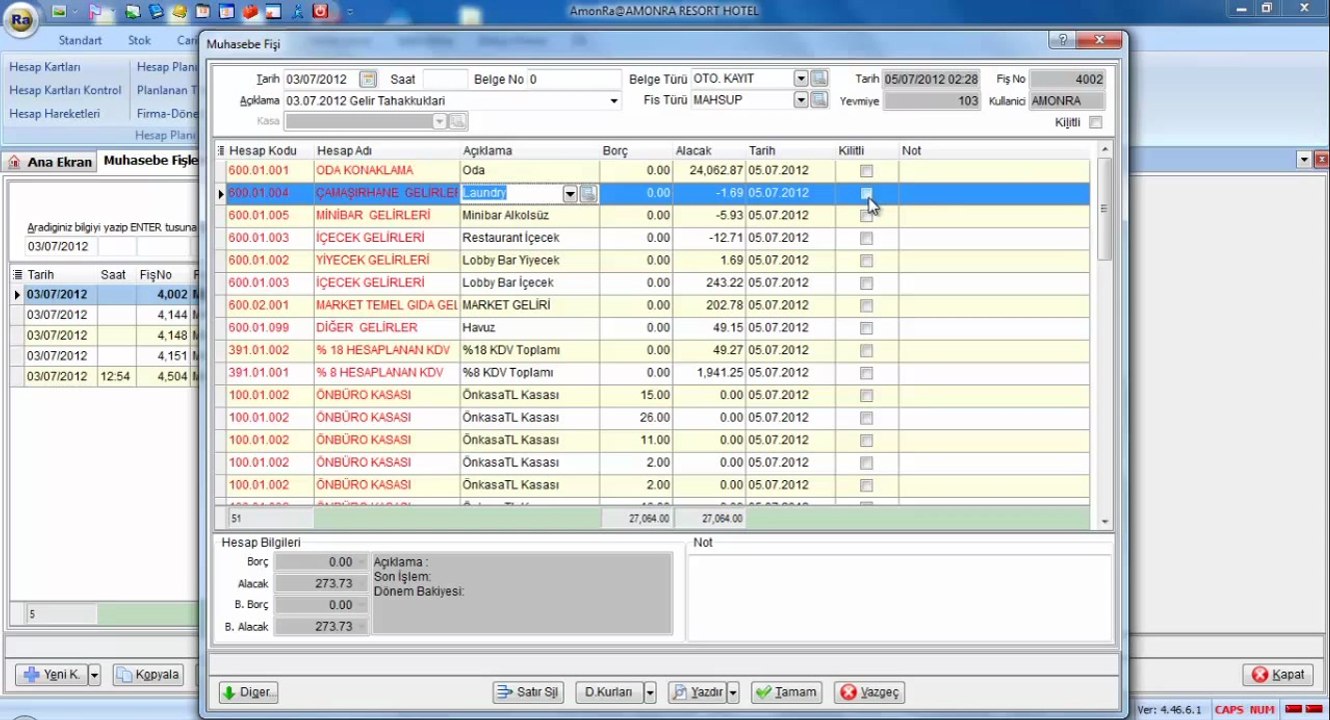Click the Hesap Kartları Kontrol item
Image resolution: width=1330 pixels, height=720 pixels.
click(x=65, y=90)
